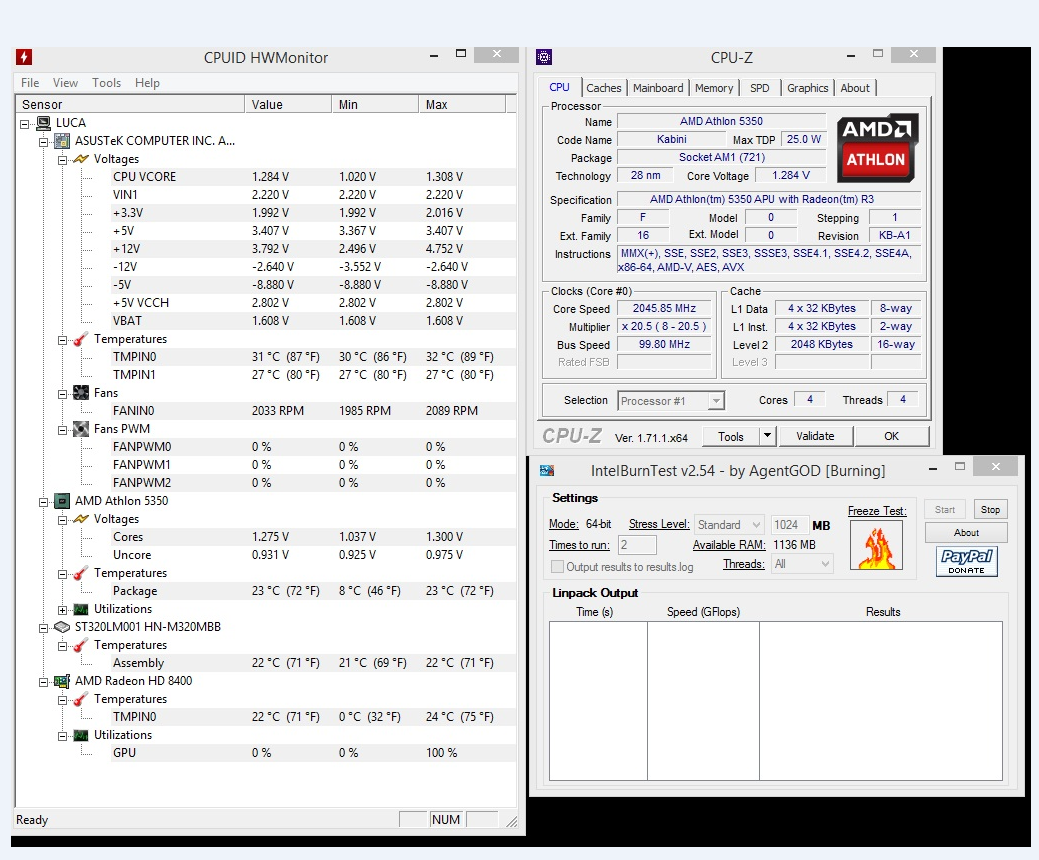
Task: Expand the Athlon Utilizations group
Action: [62, 610]
